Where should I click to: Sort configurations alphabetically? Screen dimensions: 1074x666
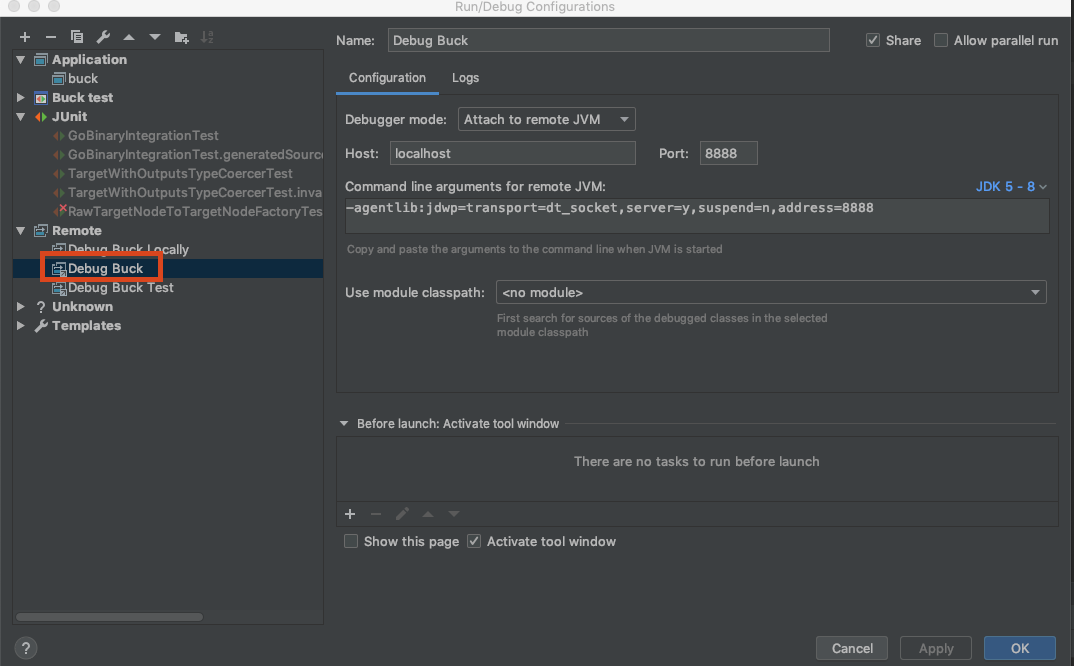(x=209, y=37)
